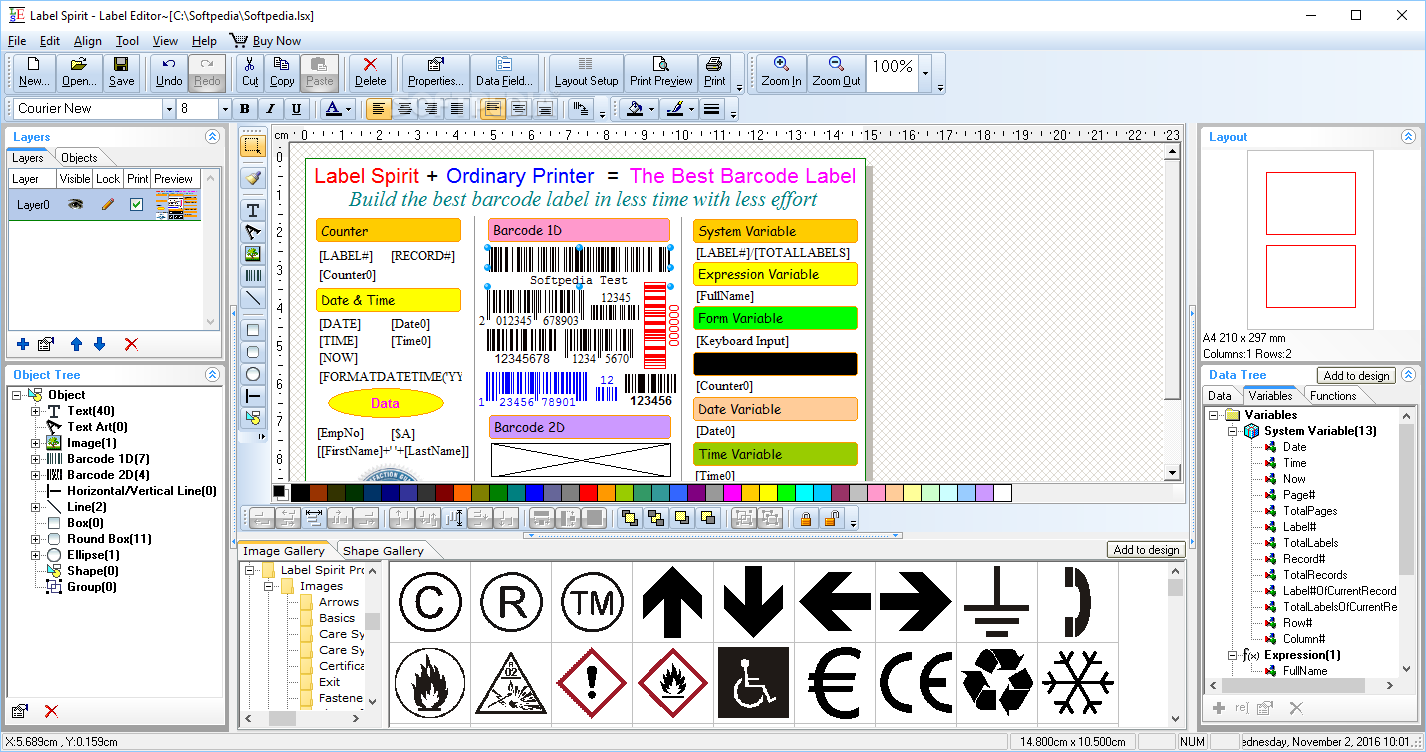Click the lock objects padlock icon

[x=804, y=518]
